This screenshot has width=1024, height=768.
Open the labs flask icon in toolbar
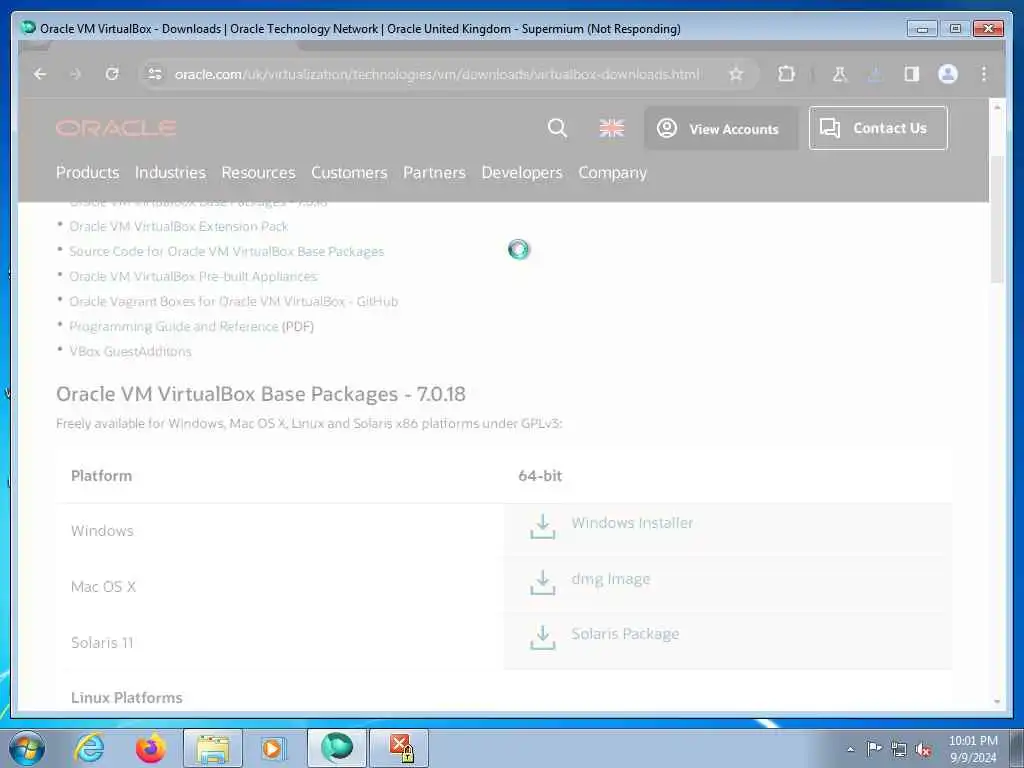coord(840,74)
